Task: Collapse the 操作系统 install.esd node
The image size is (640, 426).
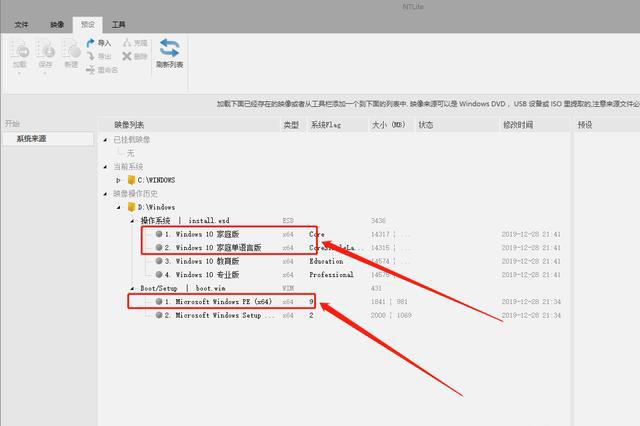Action: click(x=132, y=221)
